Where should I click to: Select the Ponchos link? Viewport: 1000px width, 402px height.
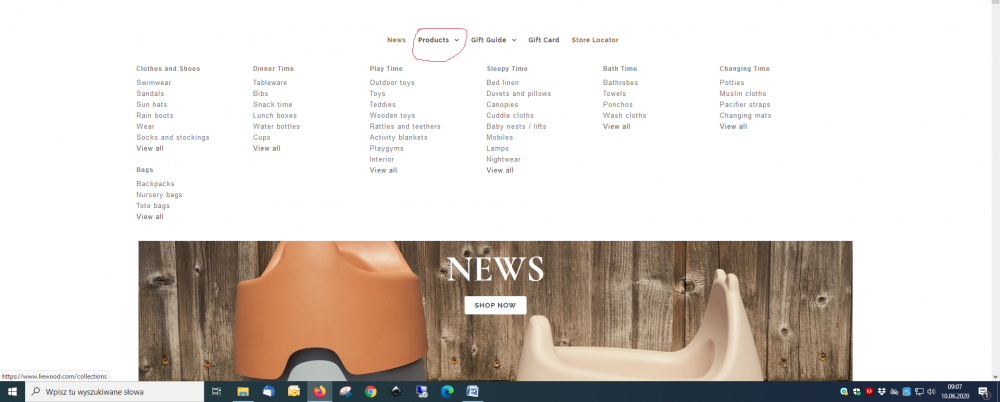point(618,104)
